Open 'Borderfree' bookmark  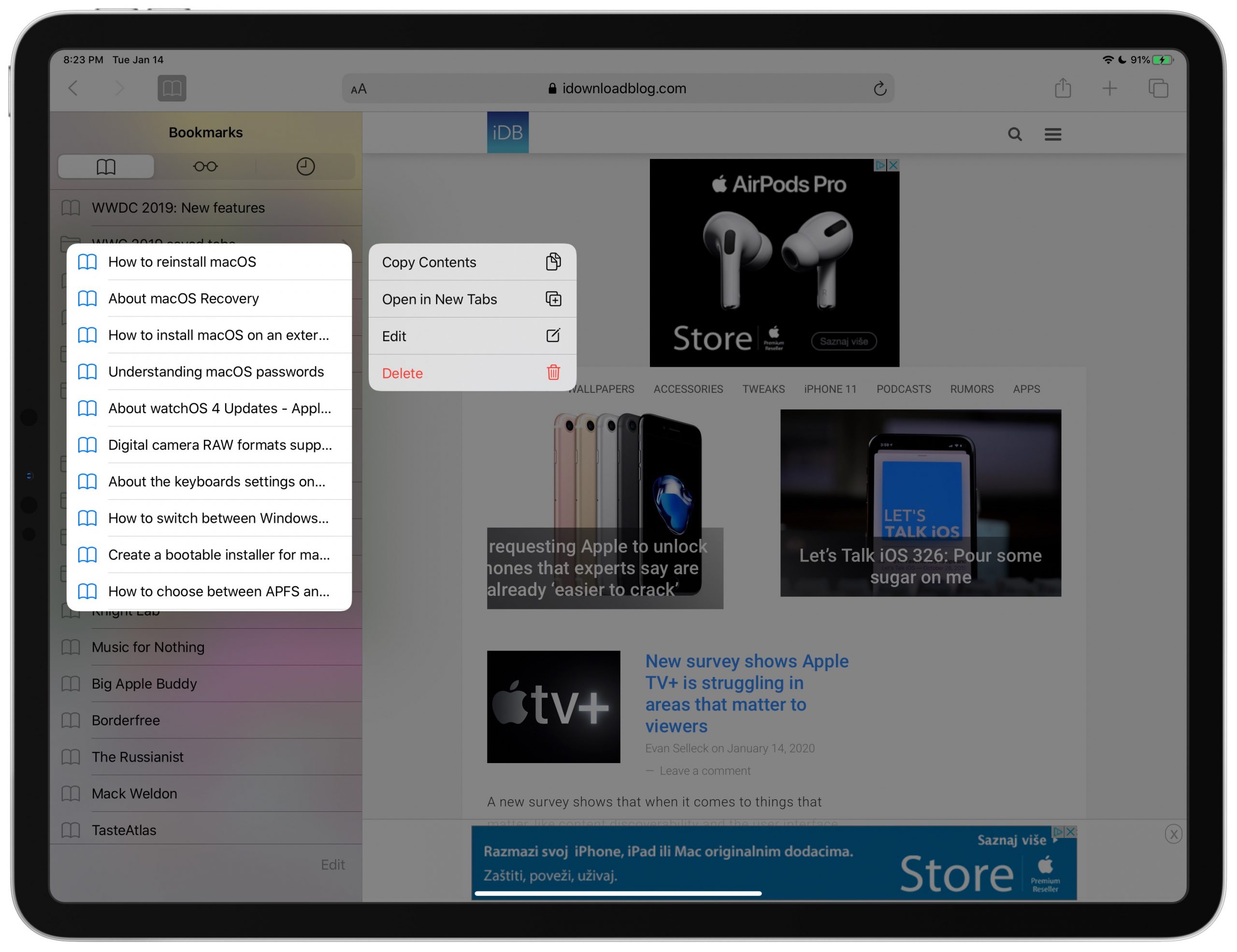(x=206, y=721)
